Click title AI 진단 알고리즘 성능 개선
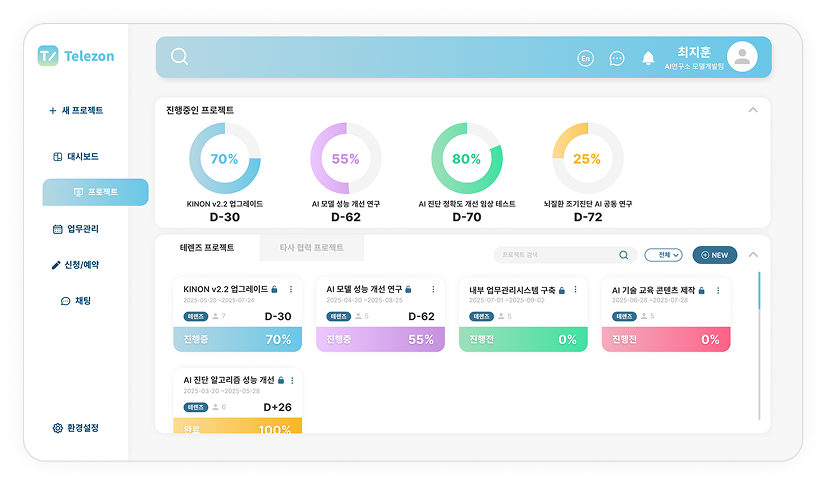 (x=229, y=380)
